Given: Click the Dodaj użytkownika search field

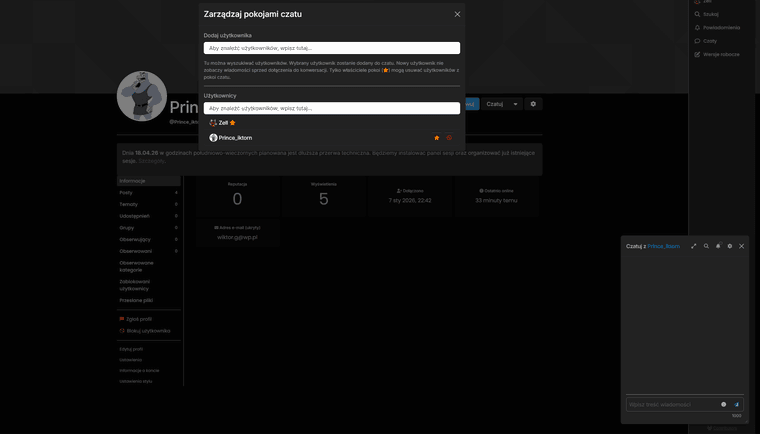Looking at the screenshot, I should (331, 48).
